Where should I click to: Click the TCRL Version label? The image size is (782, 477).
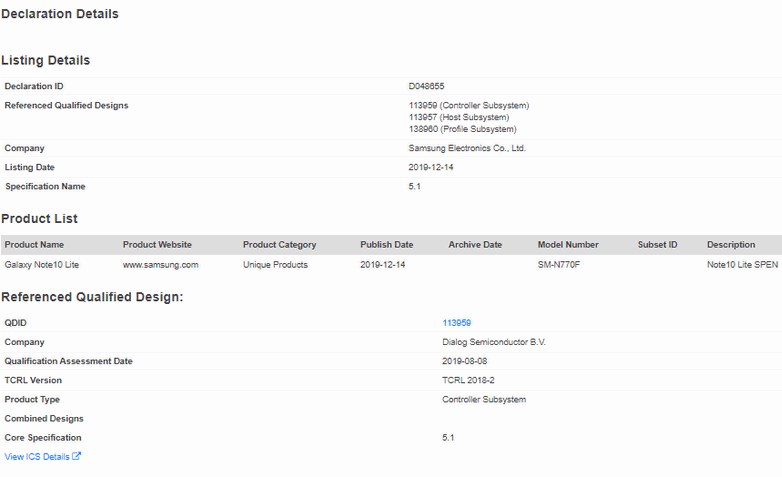(33, 380)
